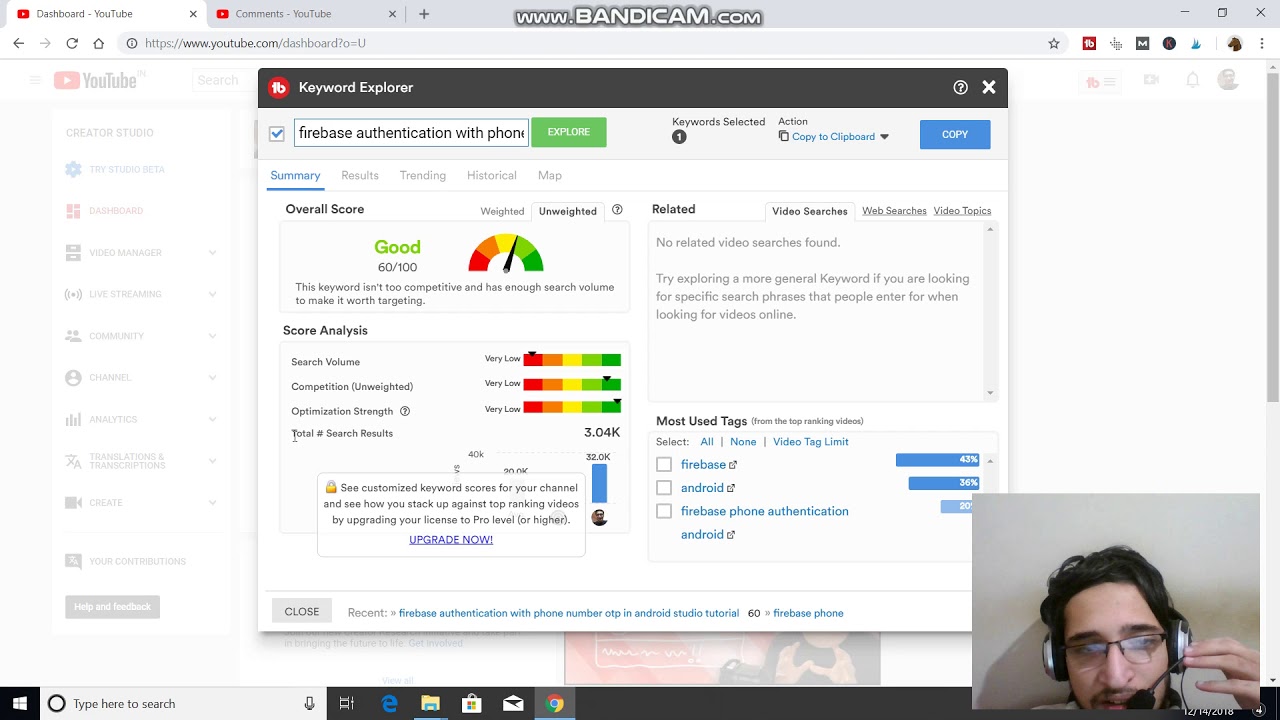The width and height of the screenshot is (1280, 720).
Task: Select Web Searches related tab
Action: pyautogui.click(x=894, y=210)
